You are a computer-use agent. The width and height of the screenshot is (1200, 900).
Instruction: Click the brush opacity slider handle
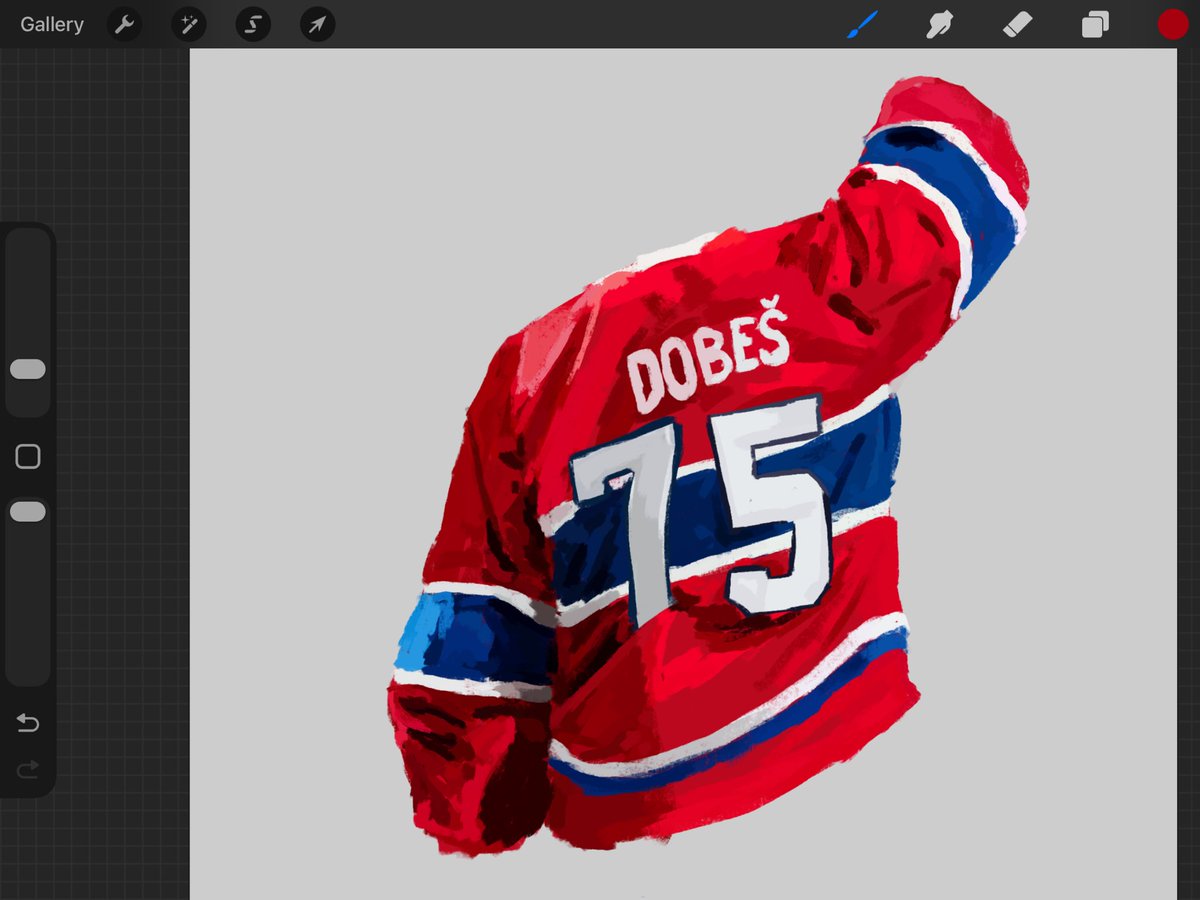[x=28, y=512]
